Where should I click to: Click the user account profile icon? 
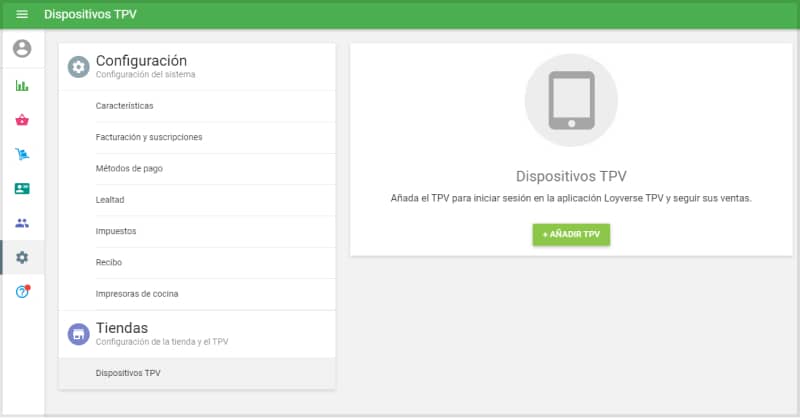click(22, 49)
